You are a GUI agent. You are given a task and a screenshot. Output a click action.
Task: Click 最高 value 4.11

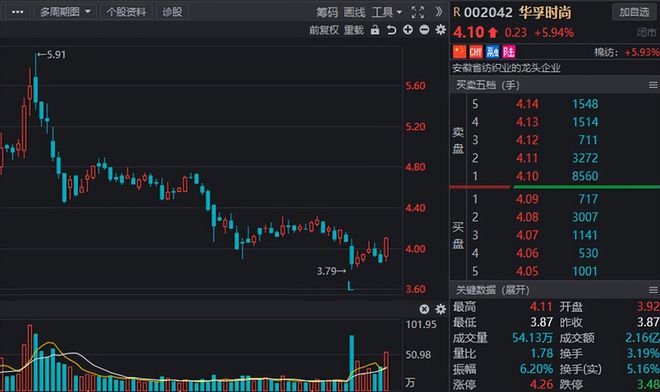click(541, 307)
